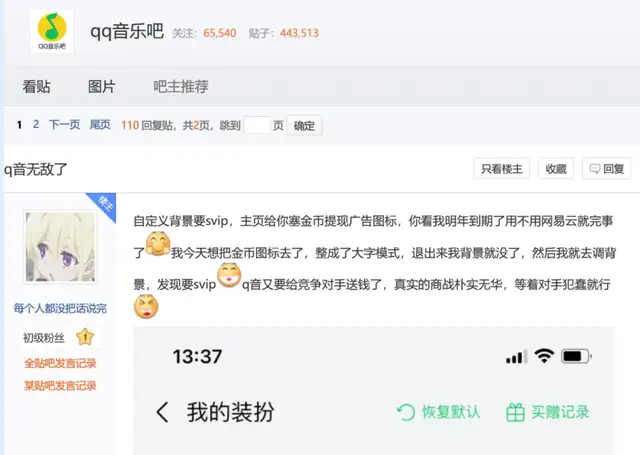Click the thread title q音无敌了
640x455 pixels.
(x=36, y=169)
